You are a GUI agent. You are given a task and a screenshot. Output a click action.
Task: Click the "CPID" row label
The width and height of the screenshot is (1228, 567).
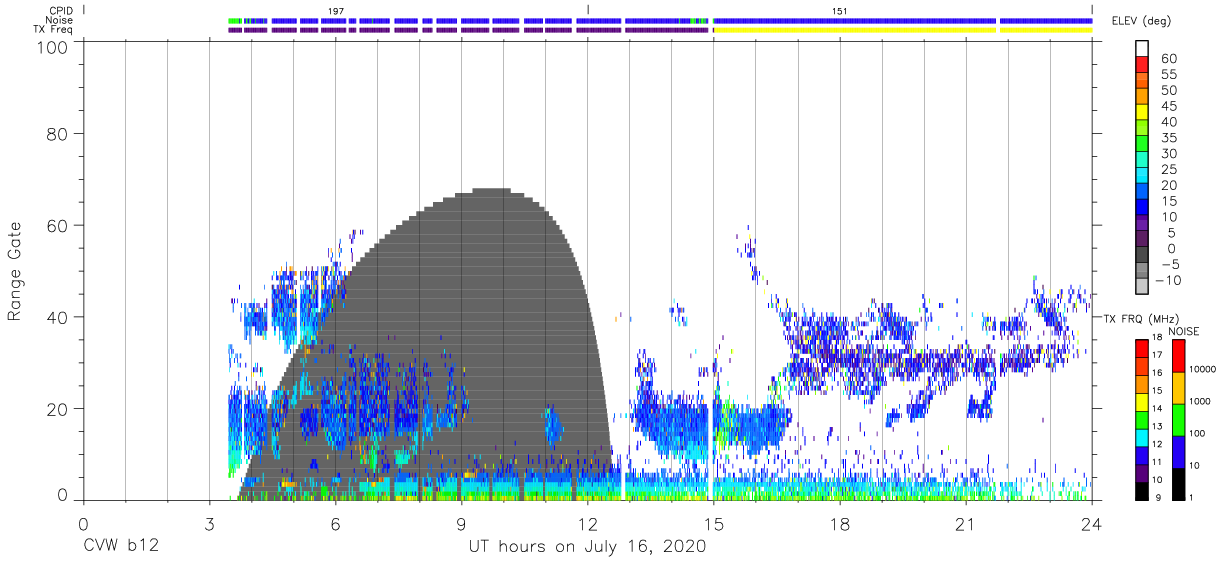(60, 10)
